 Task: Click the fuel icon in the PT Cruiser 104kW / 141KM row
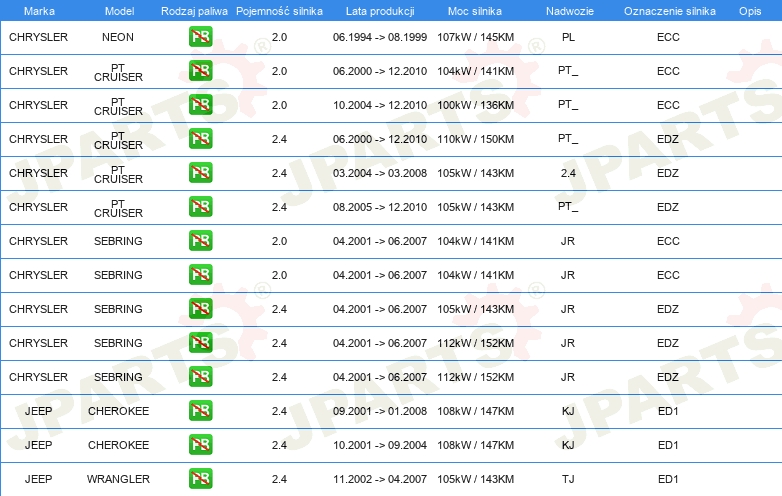tap(200, 71)
